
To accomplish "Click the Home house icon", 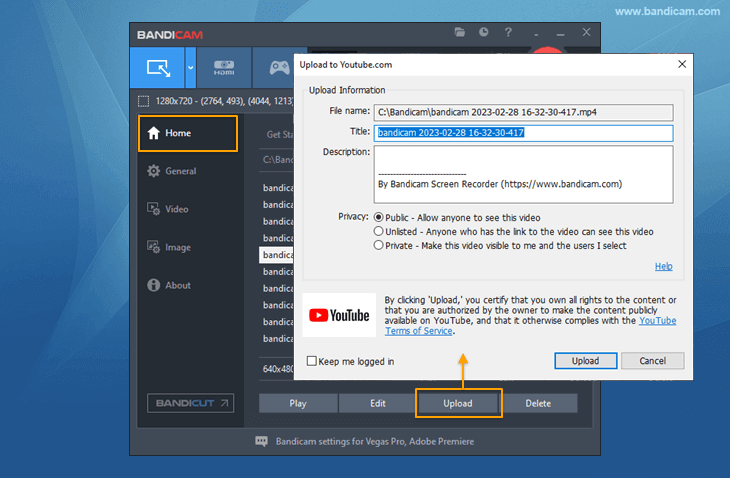I will pyautogui.click(x=154, y=133).
